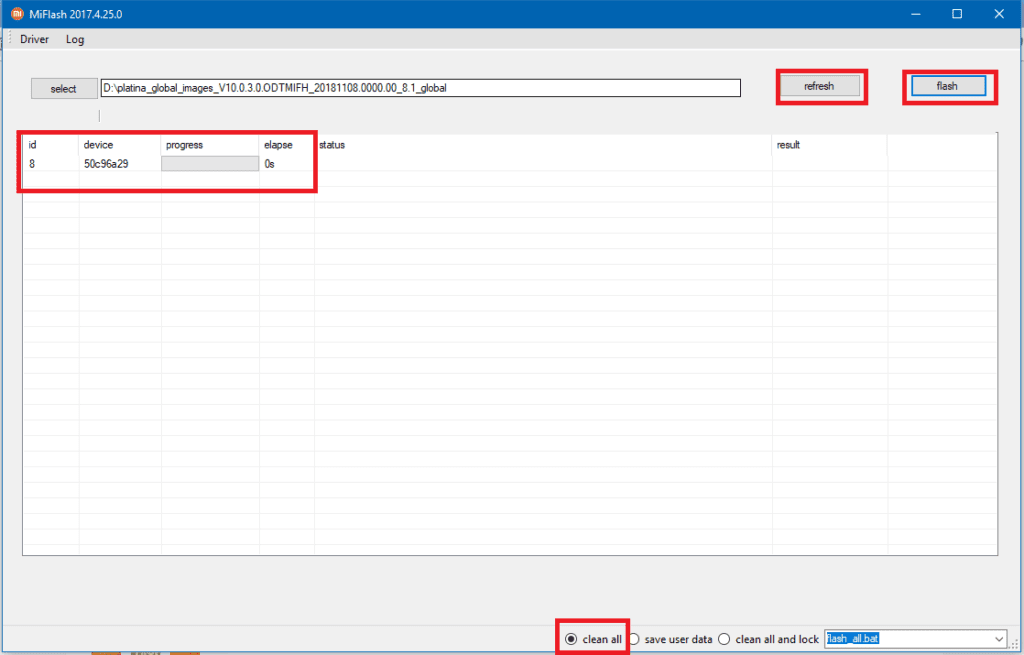Image resolution: width=1024 pixels, height=655 pixels.
Task: Click the elapse column header
Action: pyautogui.click(x=287, y=145)
